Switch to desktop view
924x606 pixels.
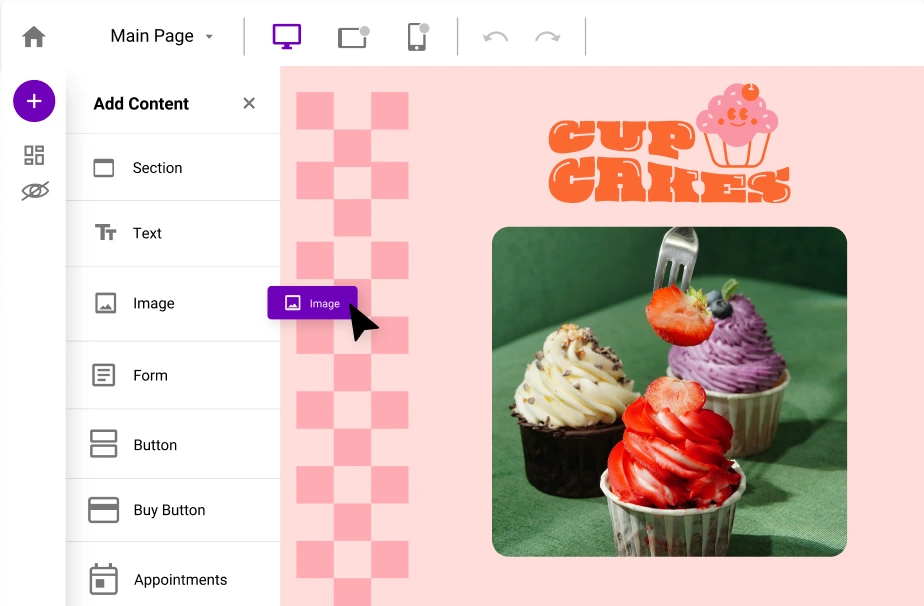point(287,37)
